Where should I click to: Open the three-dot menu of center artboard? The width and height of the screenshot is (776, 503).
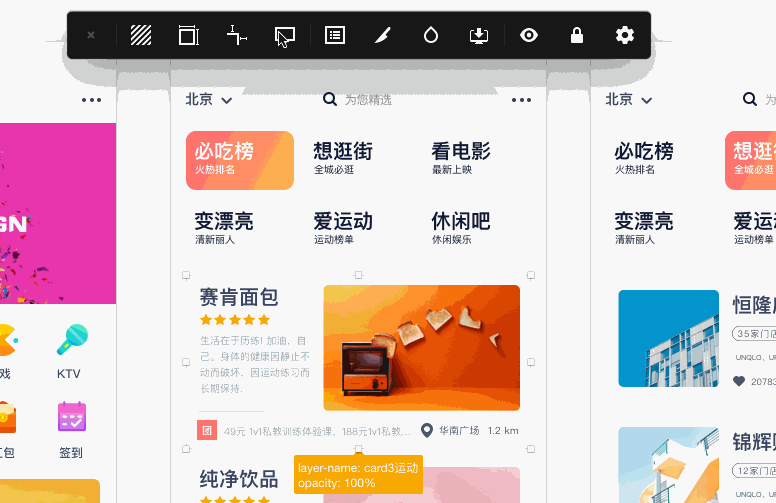pyautogui.click(x=521, y=100)
